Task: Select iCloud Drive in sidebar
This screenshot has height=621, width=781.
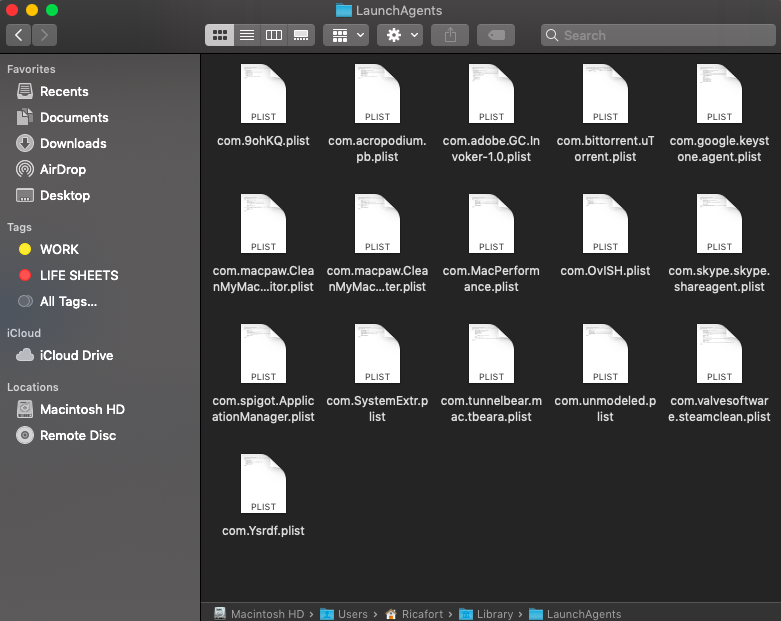Action: [x=76, y=355]
